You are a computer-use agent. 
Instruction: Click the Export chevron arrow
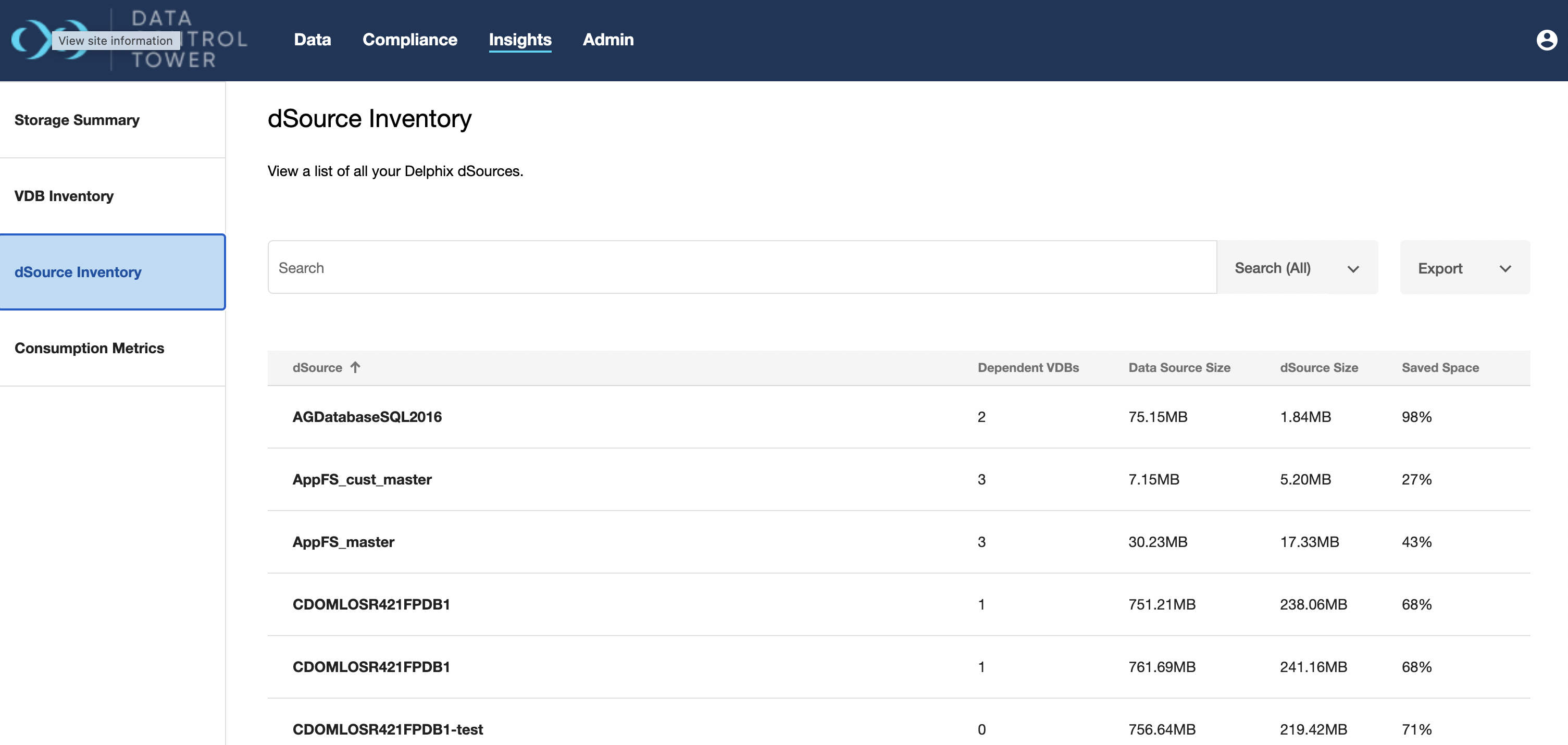[x=1505, y=269]
